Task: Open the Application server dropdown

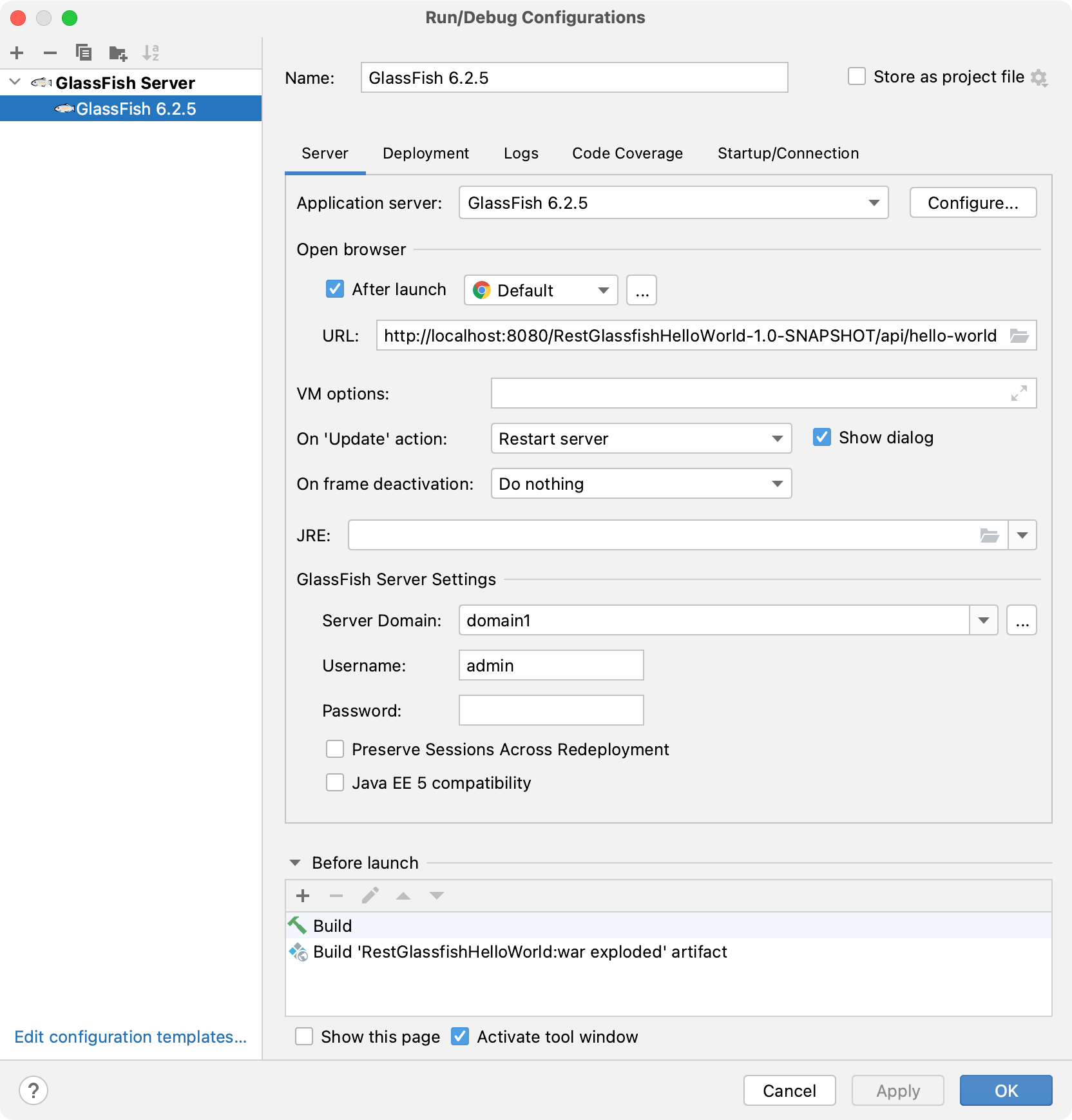Action: [673, 203]
